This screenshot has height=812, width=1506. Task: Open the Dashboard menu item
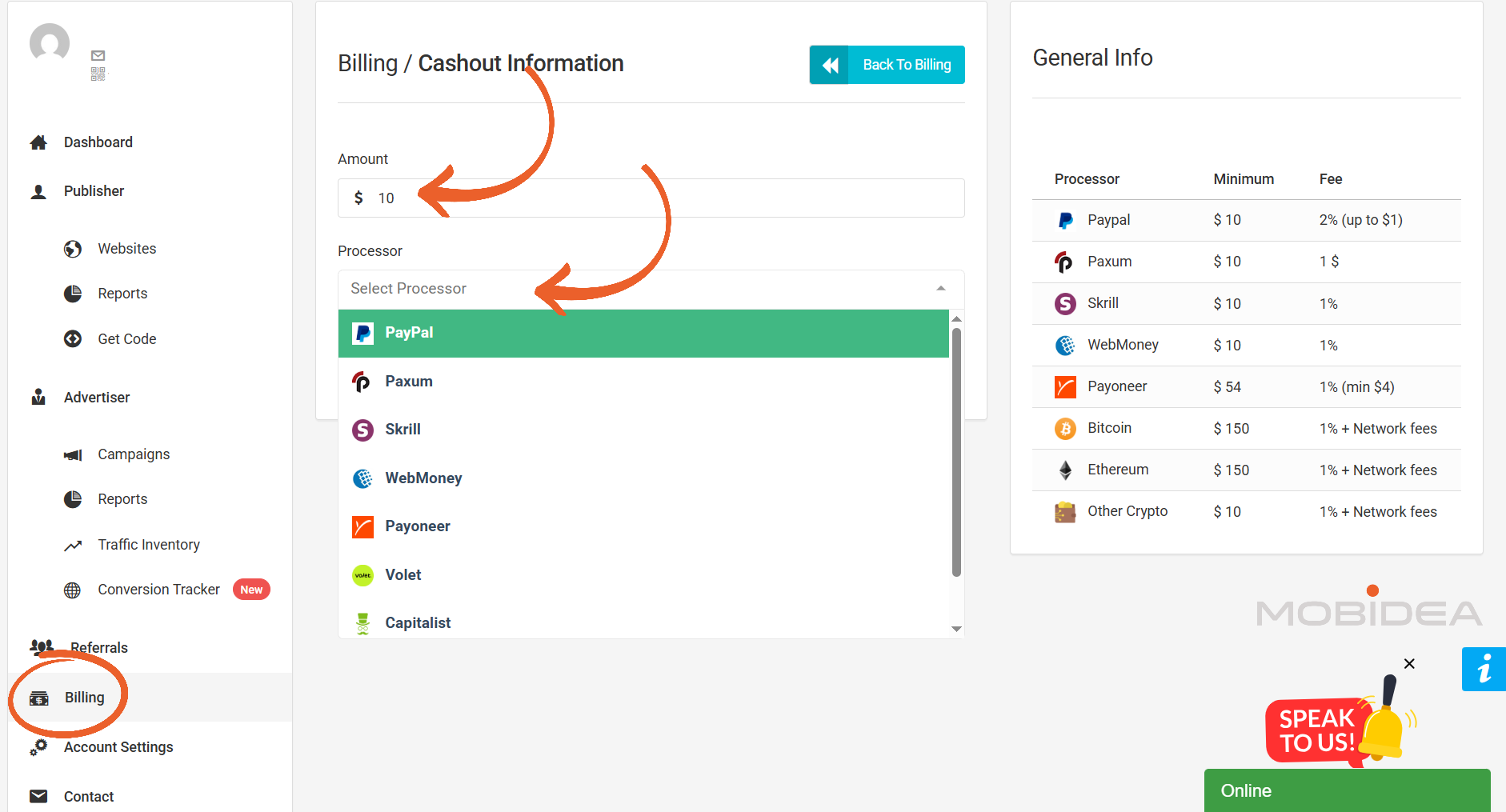tap(98, 142)
